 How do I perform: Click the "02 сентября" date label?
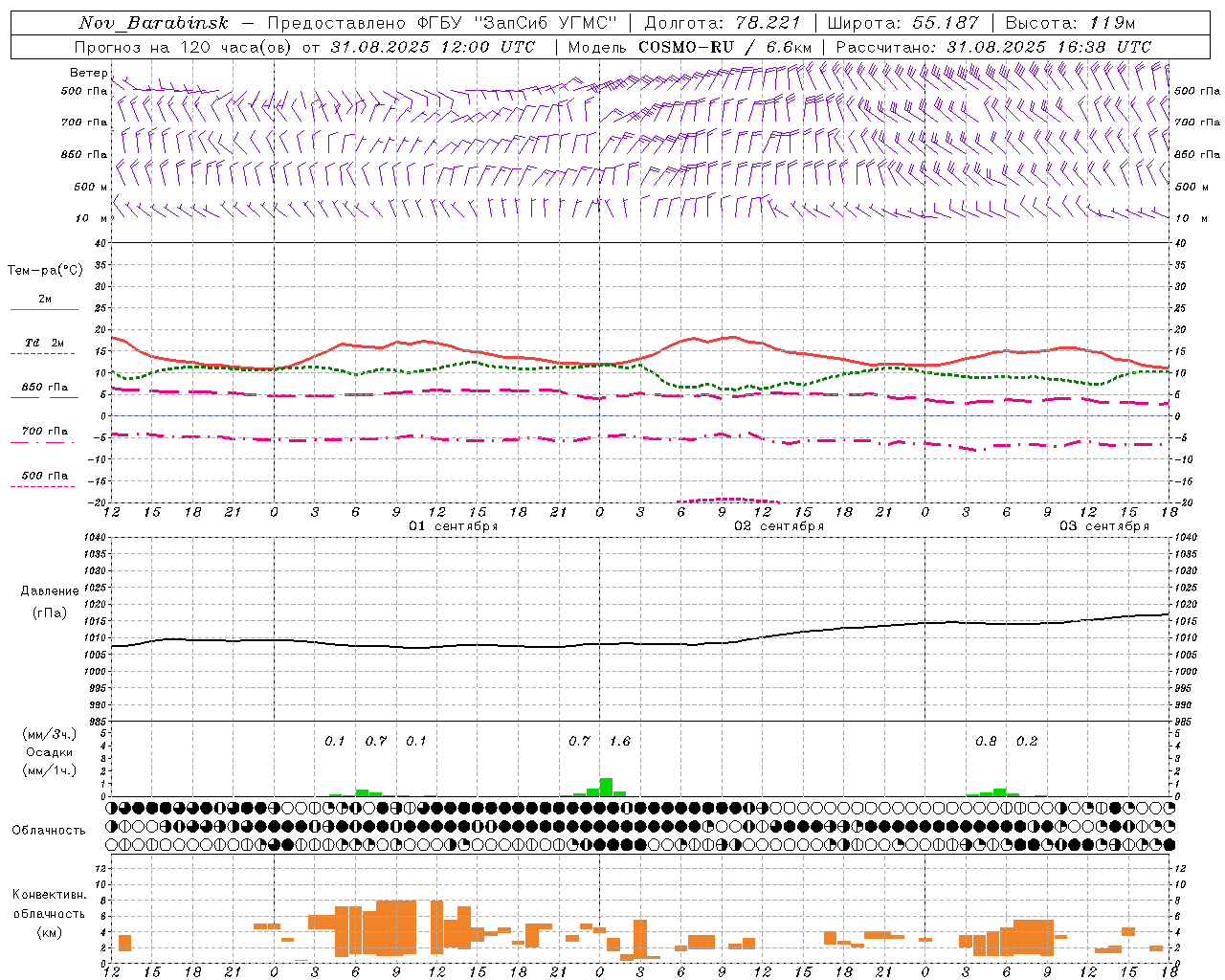click(779, 526)
